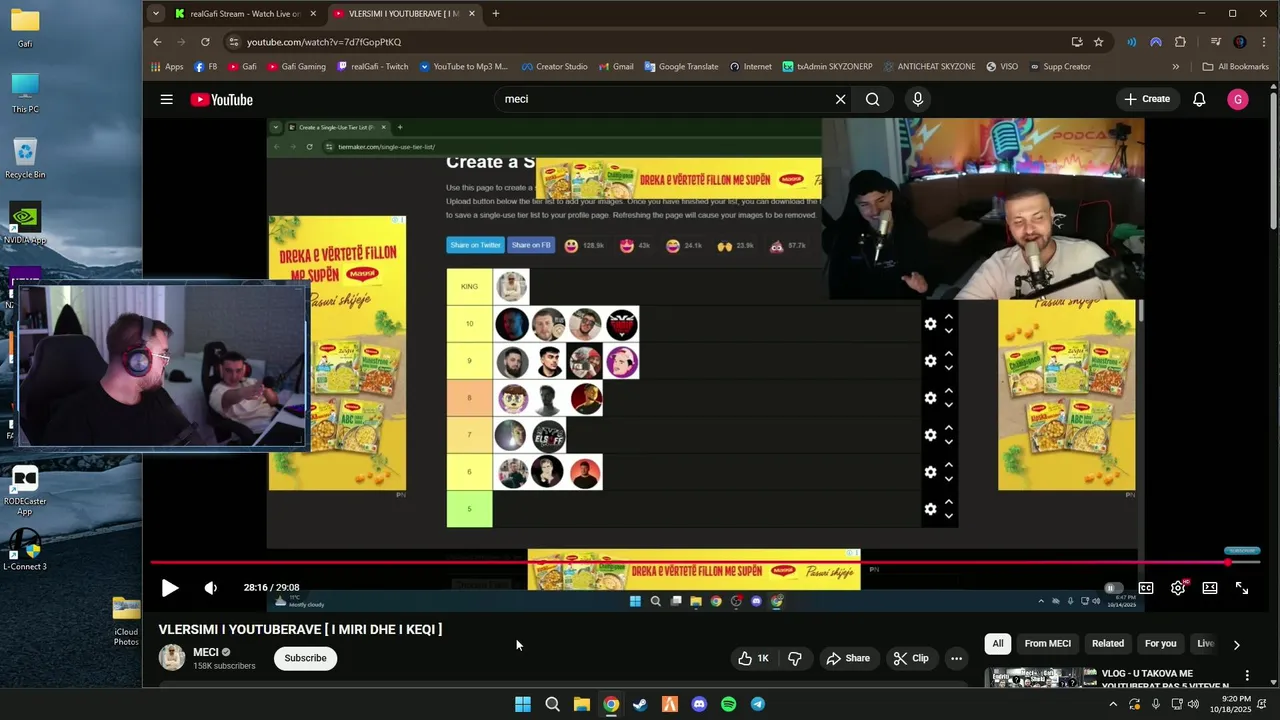This screenshot has width=1280, height=720.
Task: Switch to the realGafi Stream browser tab
Action: tap(245, 14)
